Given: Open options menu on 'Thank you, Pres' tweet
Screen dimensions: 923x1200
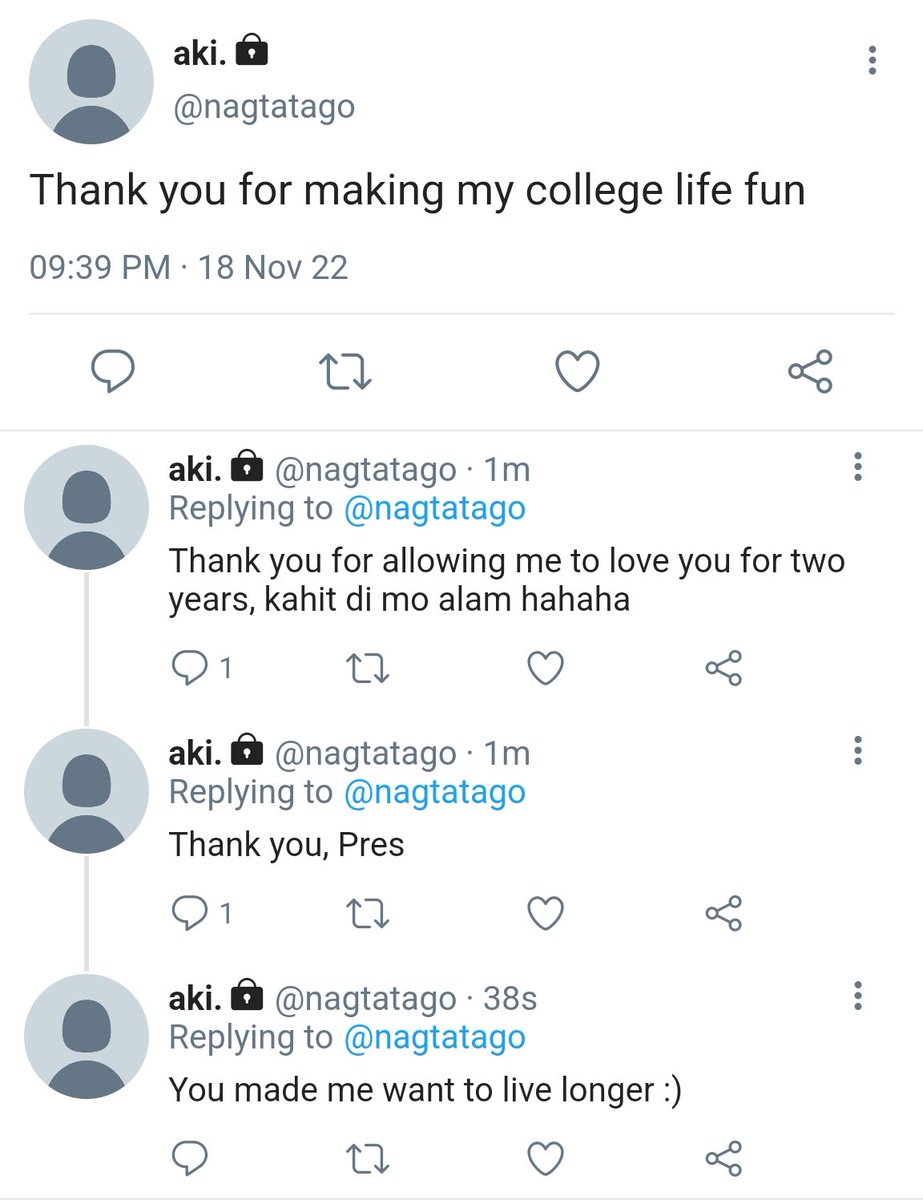Looking at the screenshot, I should [857, 751].
